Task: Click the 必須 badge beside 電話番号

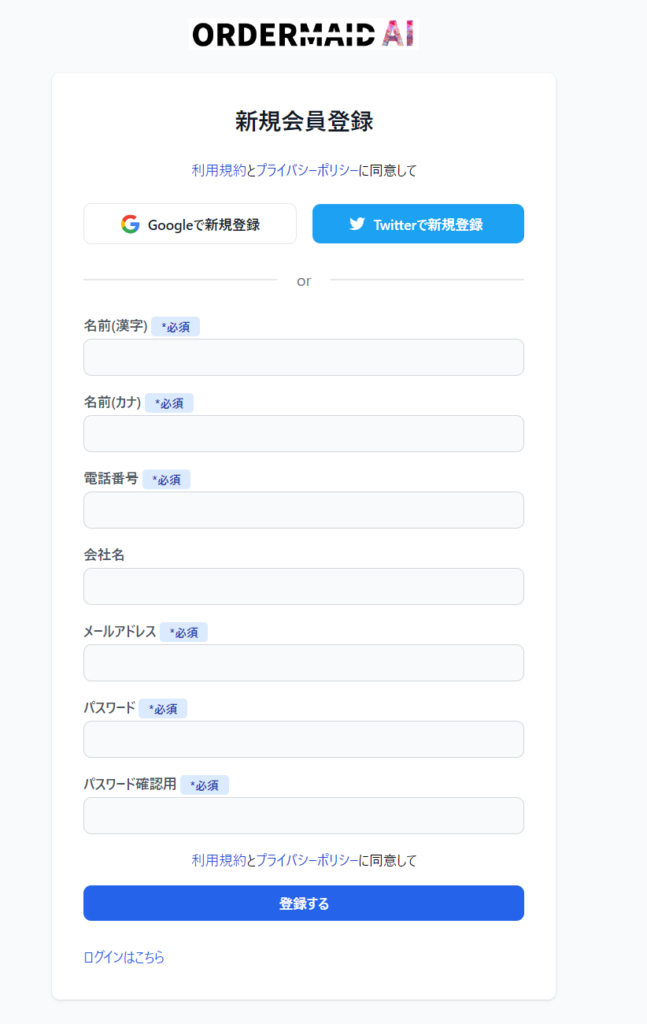Action: (166, 479)
